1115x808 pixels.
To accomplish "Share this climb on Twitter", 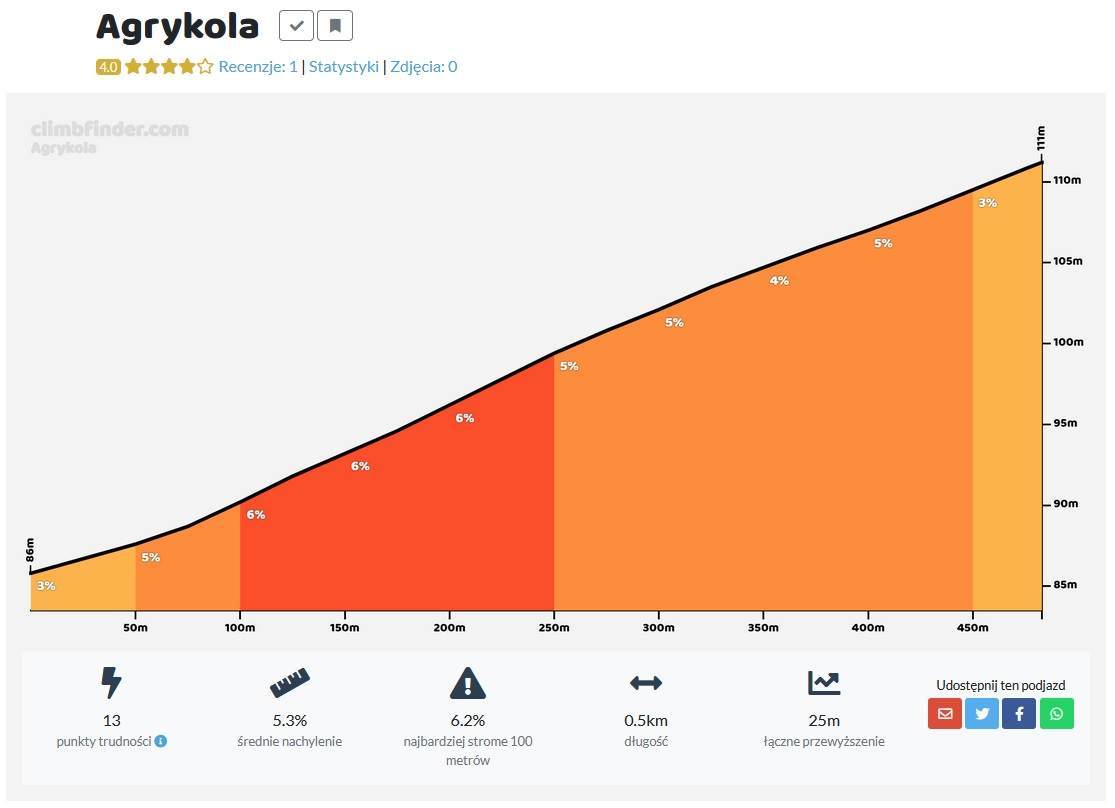I will [x=982, y=713].
